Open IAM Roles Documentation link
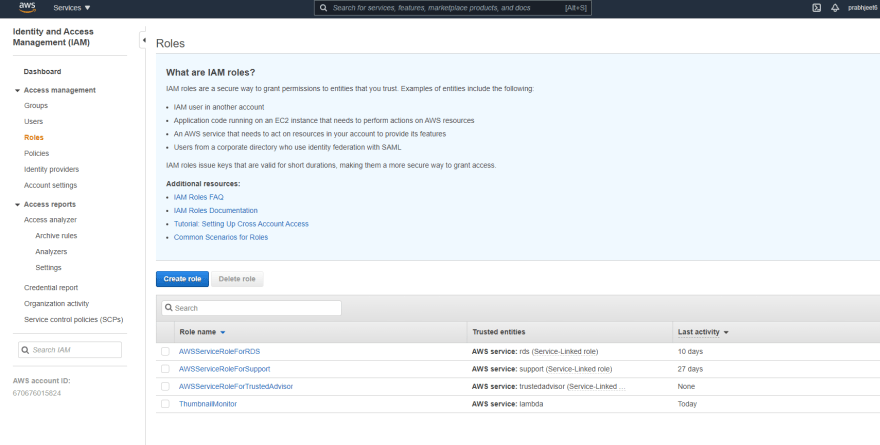This screenshot has height=445, width=880. click(216, 210)
